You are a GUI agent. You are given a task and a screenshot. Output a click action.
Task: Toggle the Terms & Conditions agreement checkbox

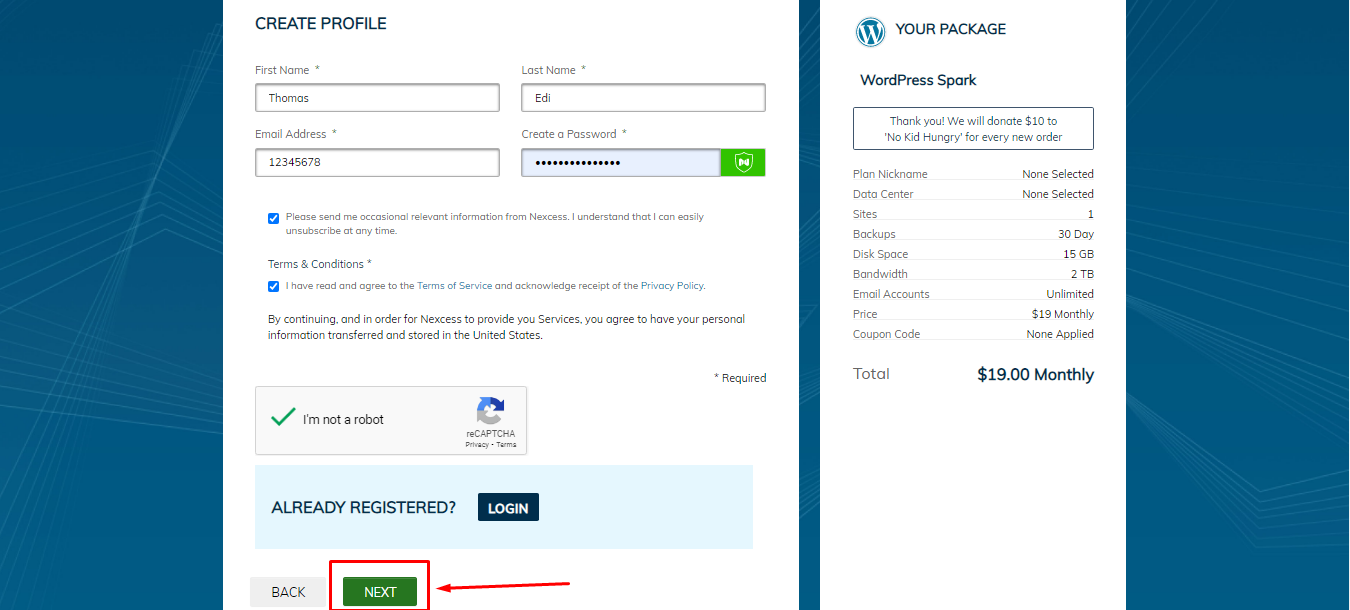tap(274, 286)
